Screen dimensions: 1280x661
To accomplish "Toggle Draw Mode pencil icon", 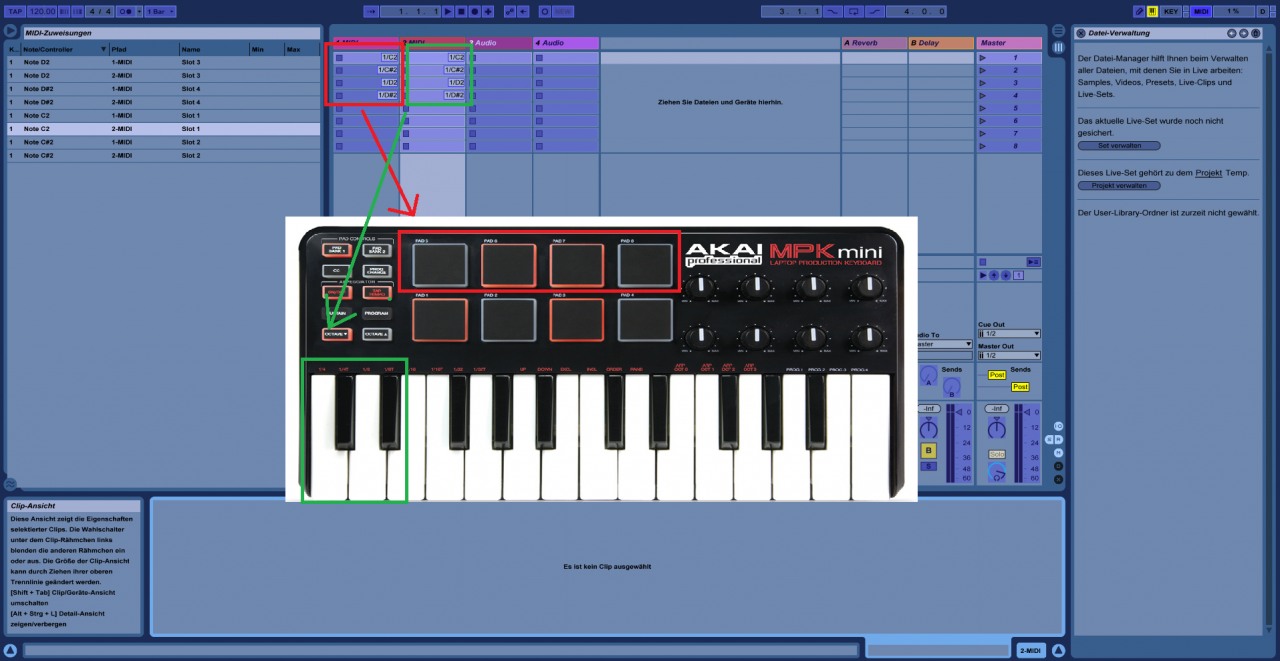I will 1138,11.
